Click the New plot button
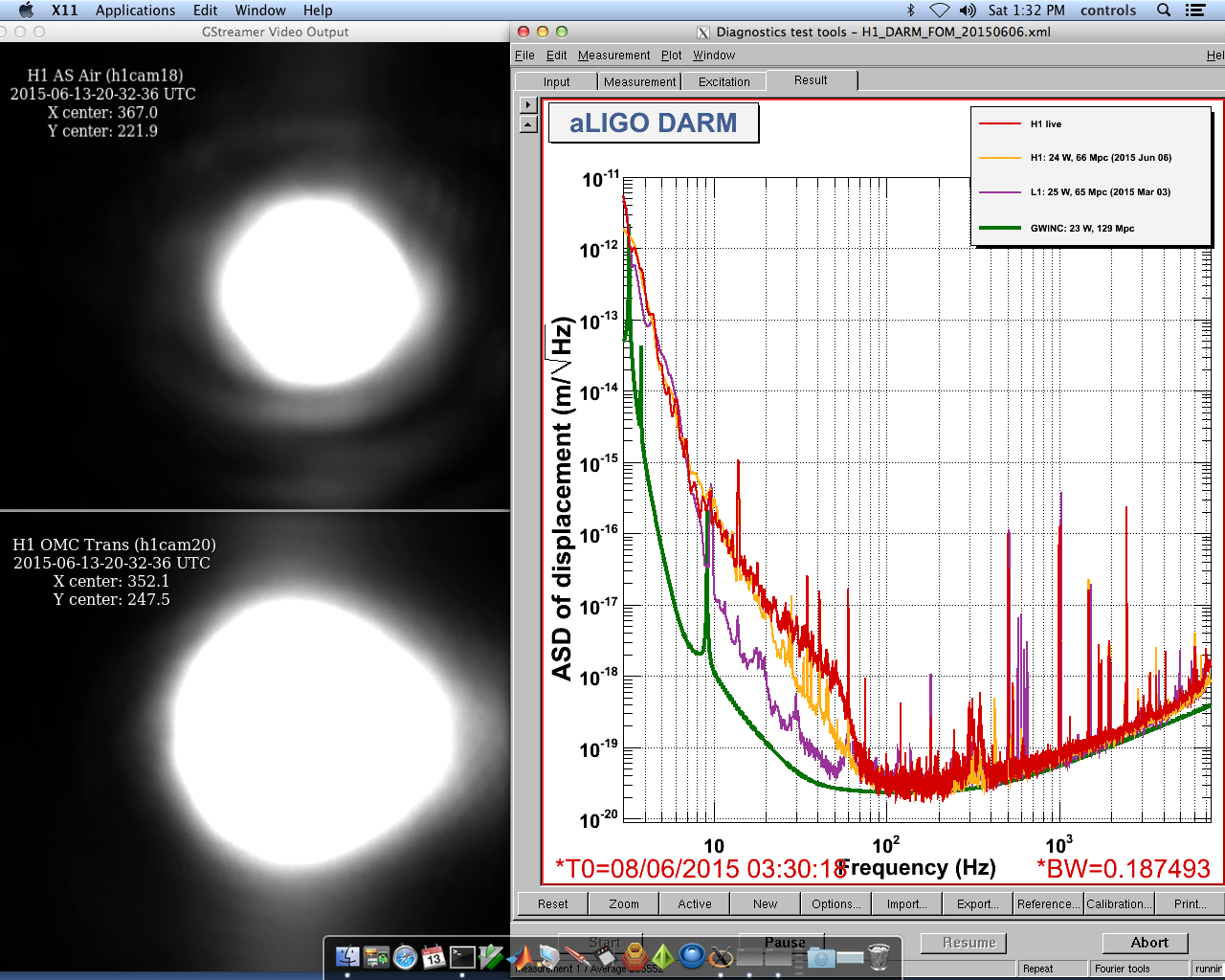 765,903
